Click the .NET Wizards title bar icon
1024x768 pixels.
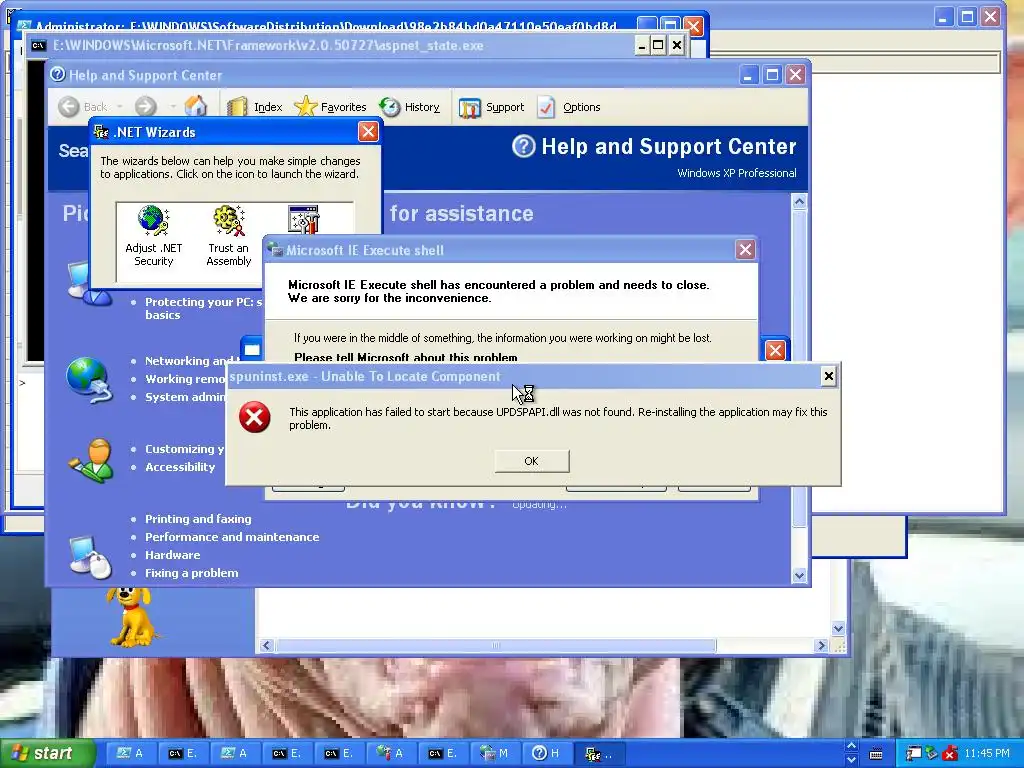click(x=101, y=132)
